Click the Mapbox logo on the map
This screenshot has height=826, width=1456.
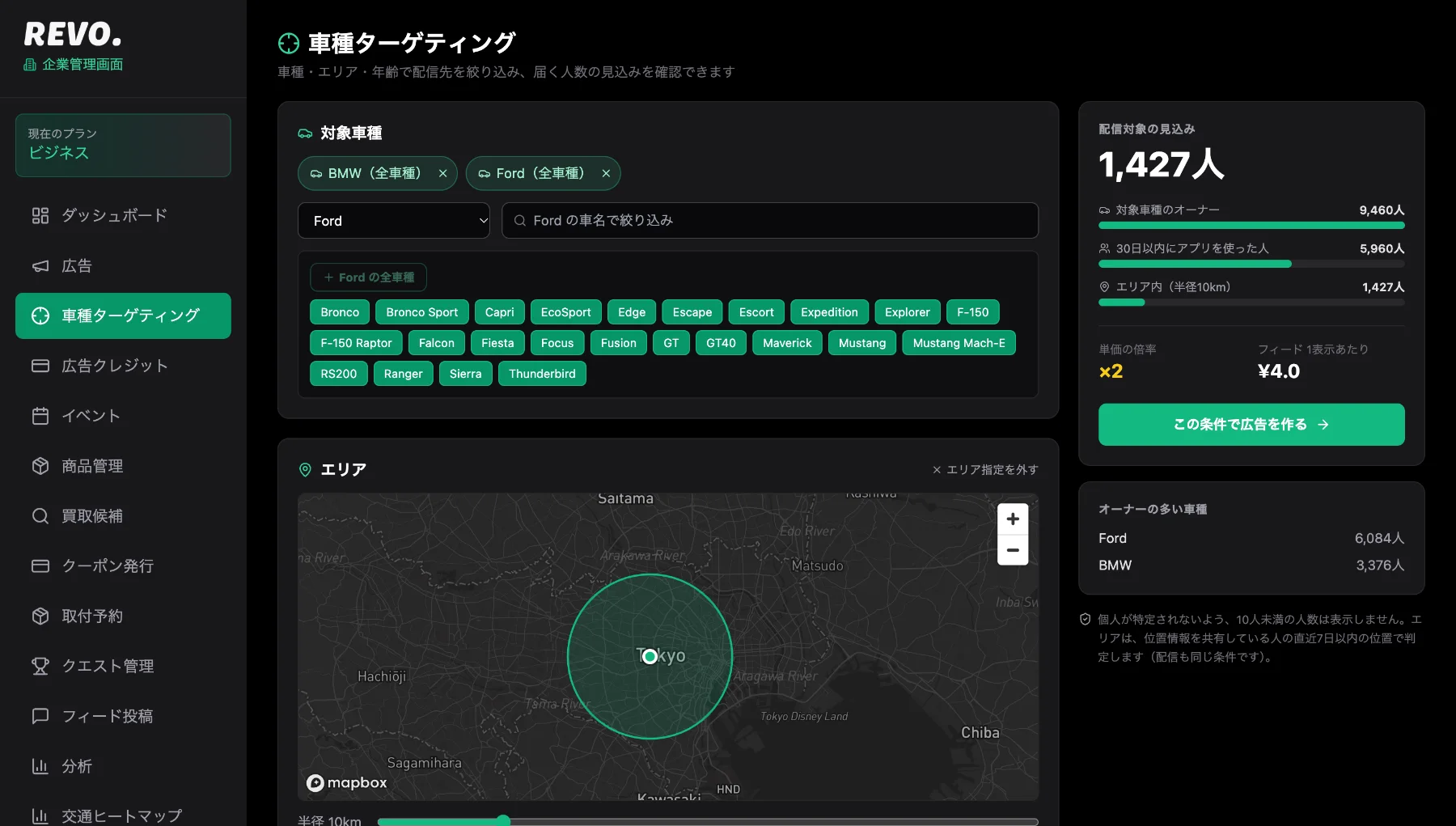pos(346,782)
